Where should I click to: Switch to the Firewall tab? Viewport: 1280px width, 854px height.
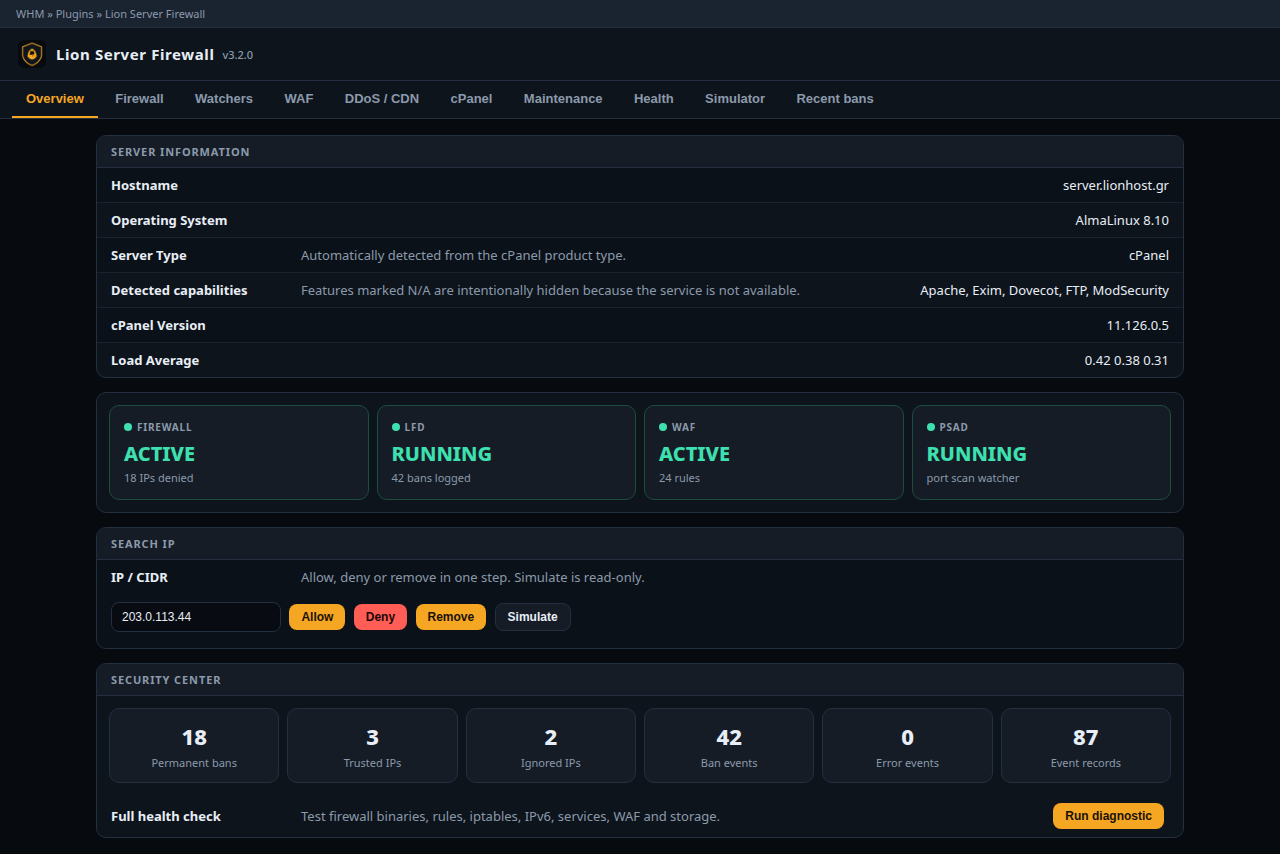tap(139, 99)
